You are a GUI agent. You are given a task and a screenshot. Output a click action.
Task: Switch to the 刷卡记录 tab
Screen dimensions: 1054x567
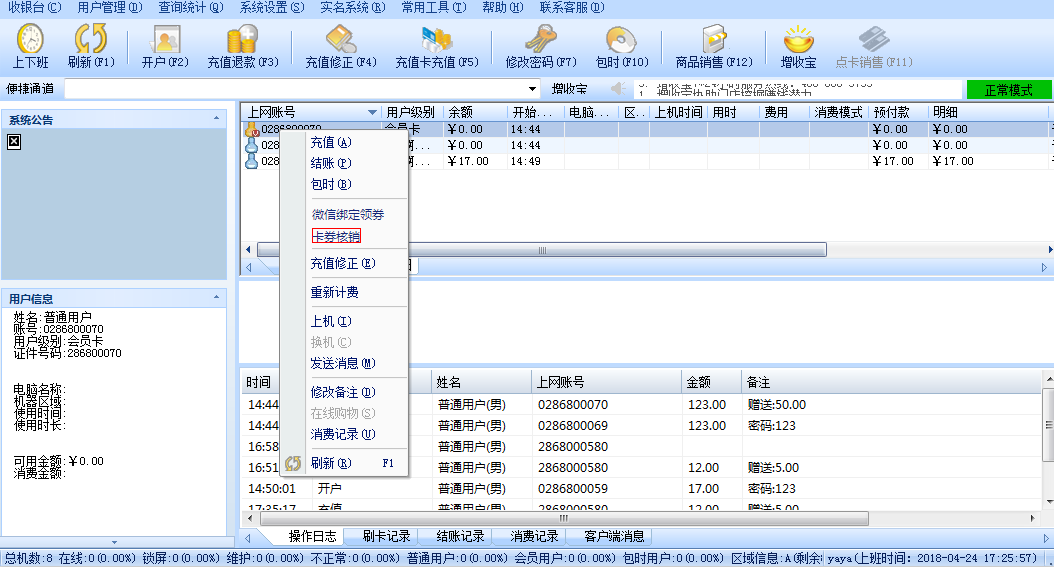point(387,536)
